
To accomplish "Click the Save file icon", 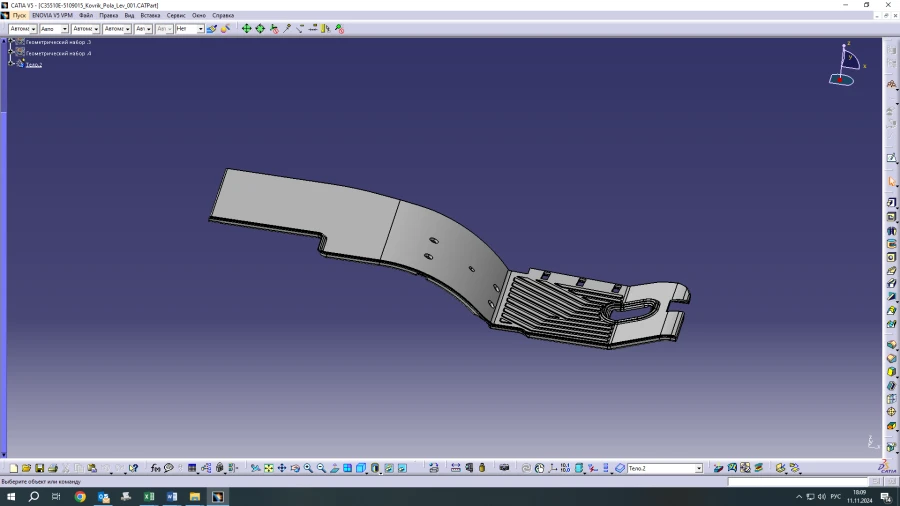I will 40,468.
